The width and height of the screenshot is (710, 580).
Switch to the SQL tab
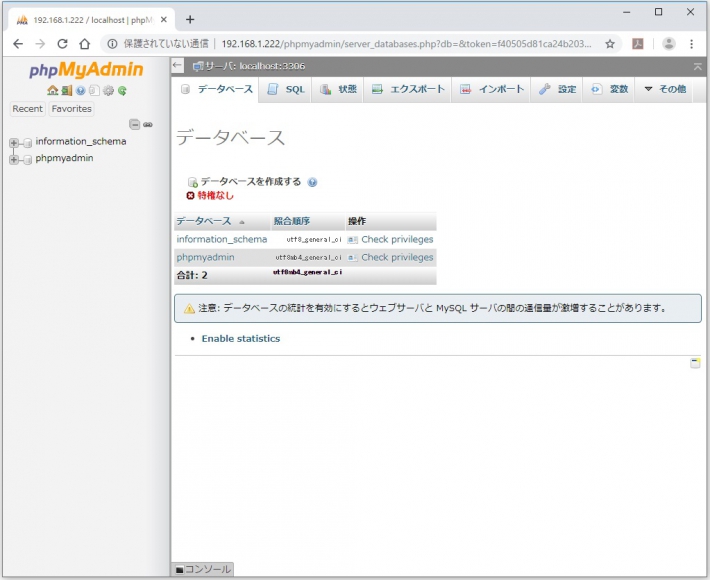(286, 89)
